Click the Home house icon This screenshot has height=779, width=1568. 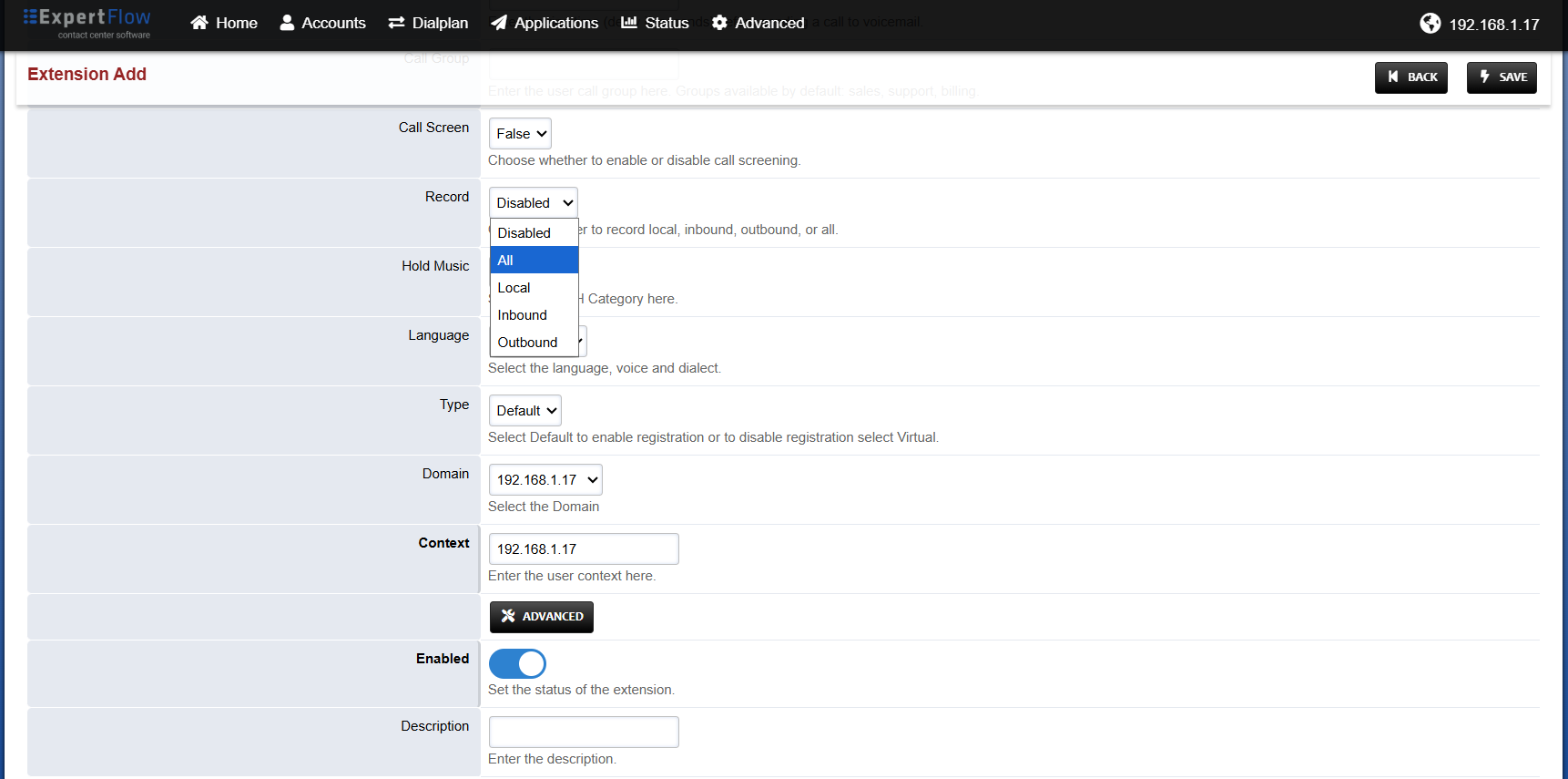pos(199,23)
